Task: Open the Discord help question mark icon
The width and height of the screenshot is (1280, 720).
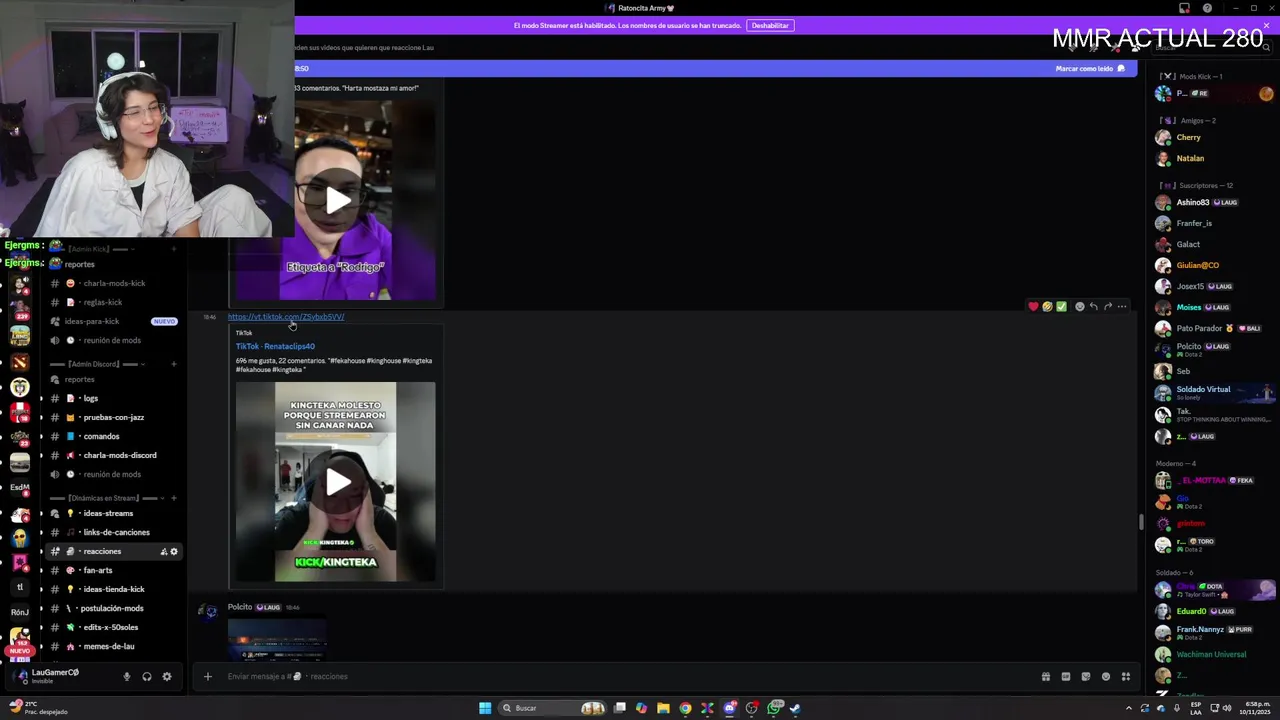Action: pos(1207,8)
